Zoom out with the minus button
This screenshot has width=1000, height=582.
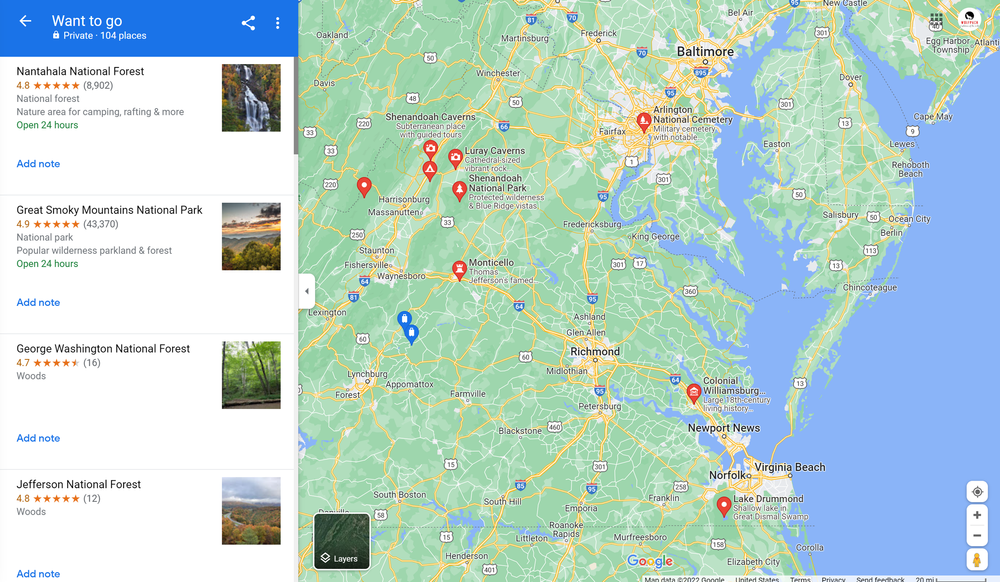pos(977,535)
